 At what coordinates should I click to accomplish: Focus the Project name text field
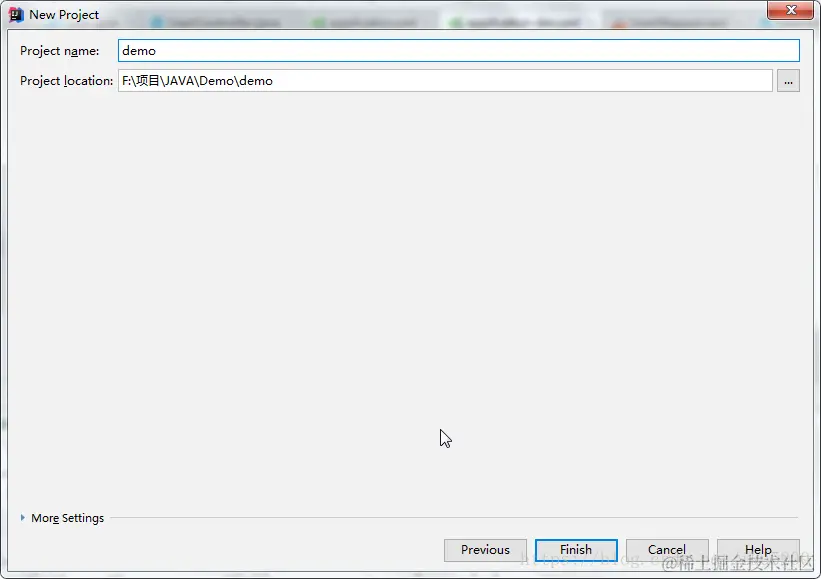[x=459, y=51]
